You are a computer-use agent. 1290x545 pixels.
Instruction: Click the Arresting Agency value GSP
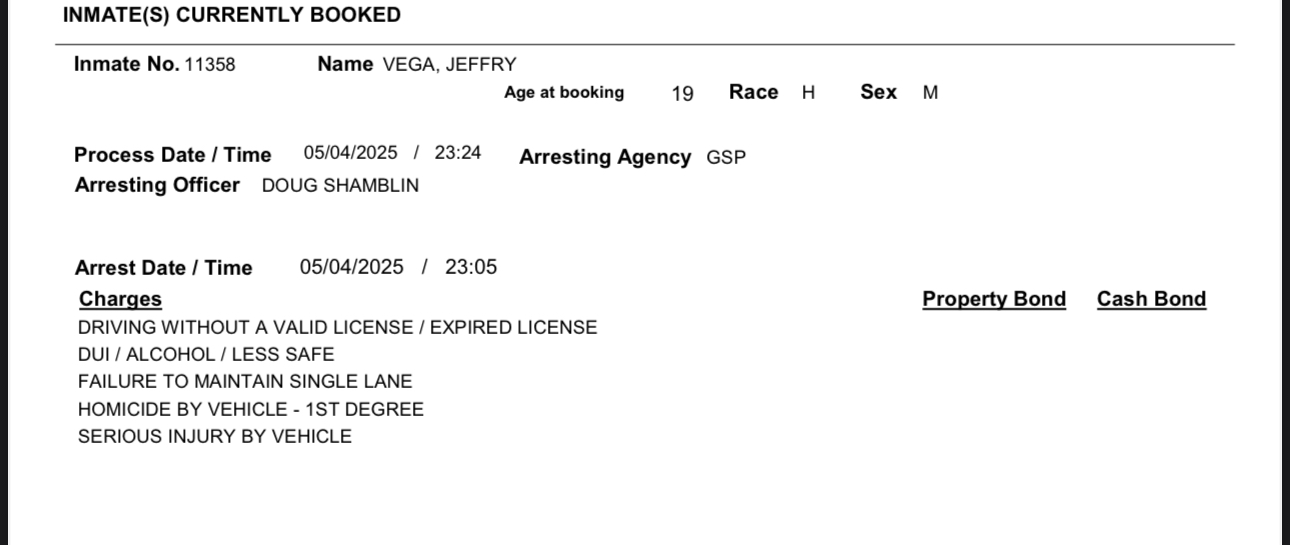click(x=726, y=158)
